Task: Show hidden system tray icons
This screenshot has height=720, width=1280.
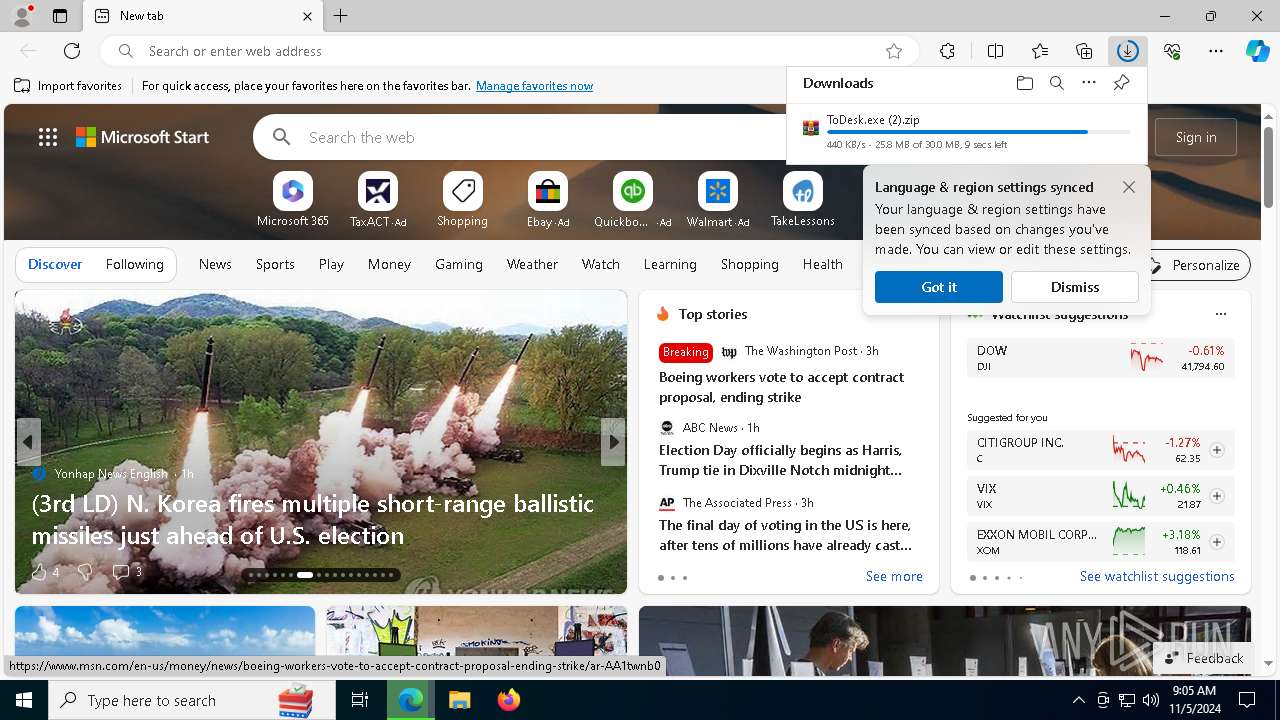Action: pyautogui.click(x=1078, y=700)
